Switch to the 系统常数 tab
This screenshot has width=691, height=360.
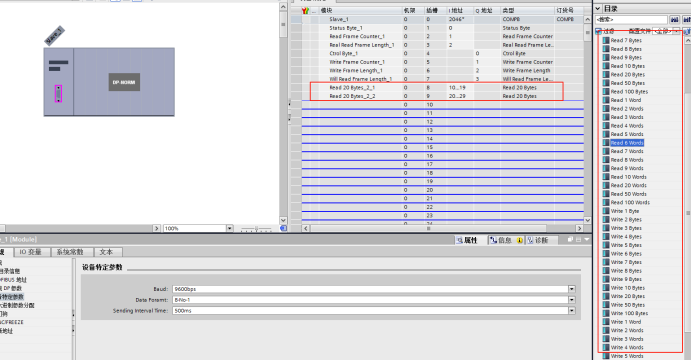click(x=70, y=252)
